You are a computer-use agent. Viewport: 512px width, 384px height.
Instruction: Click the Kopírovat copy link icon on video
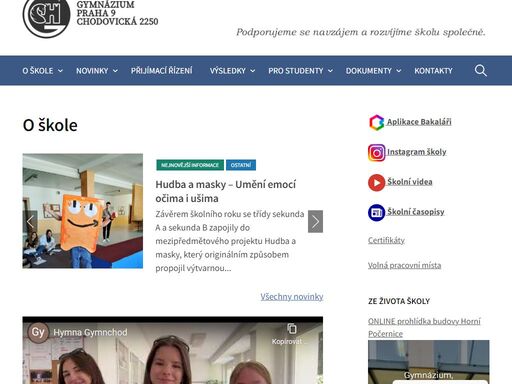pos(292,329)
